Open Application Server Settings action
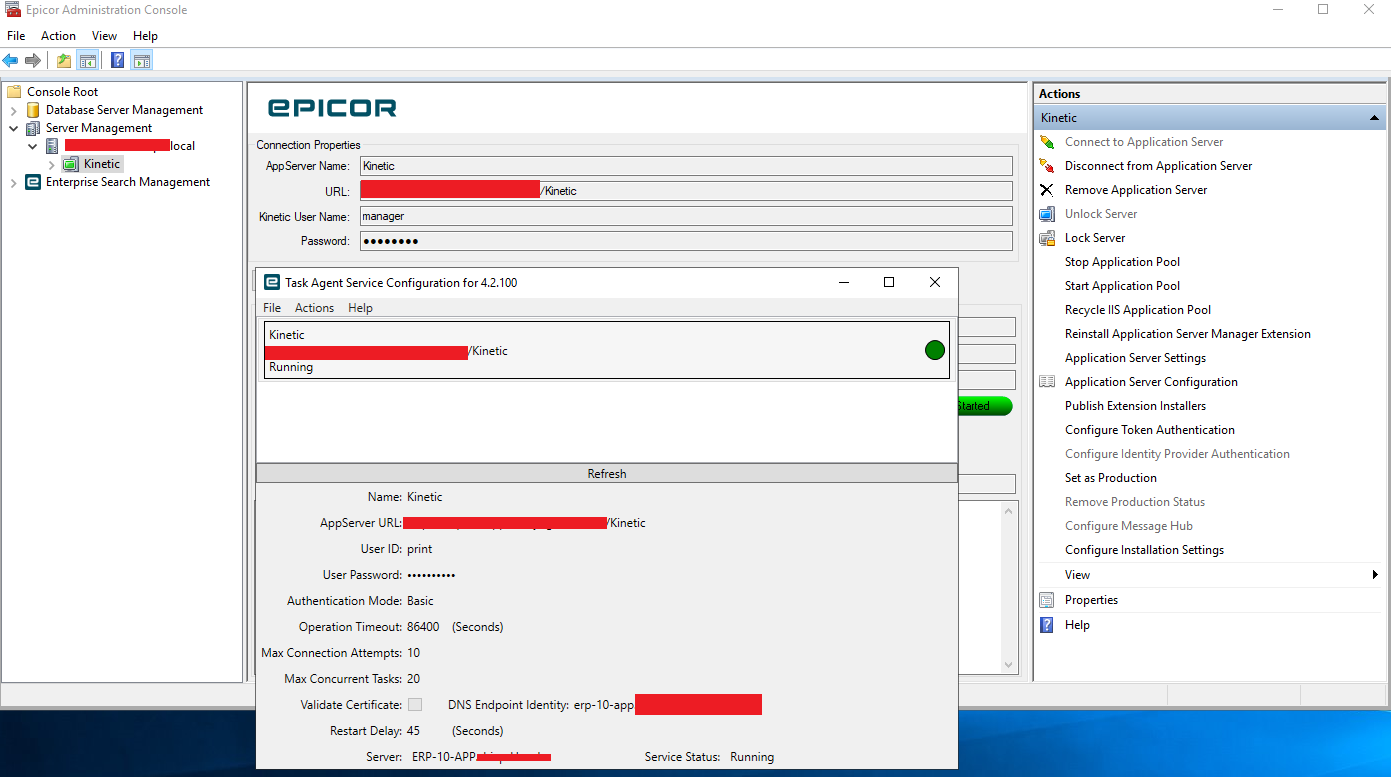Viewport: 1391px width, 777px height. [1135, 358]
